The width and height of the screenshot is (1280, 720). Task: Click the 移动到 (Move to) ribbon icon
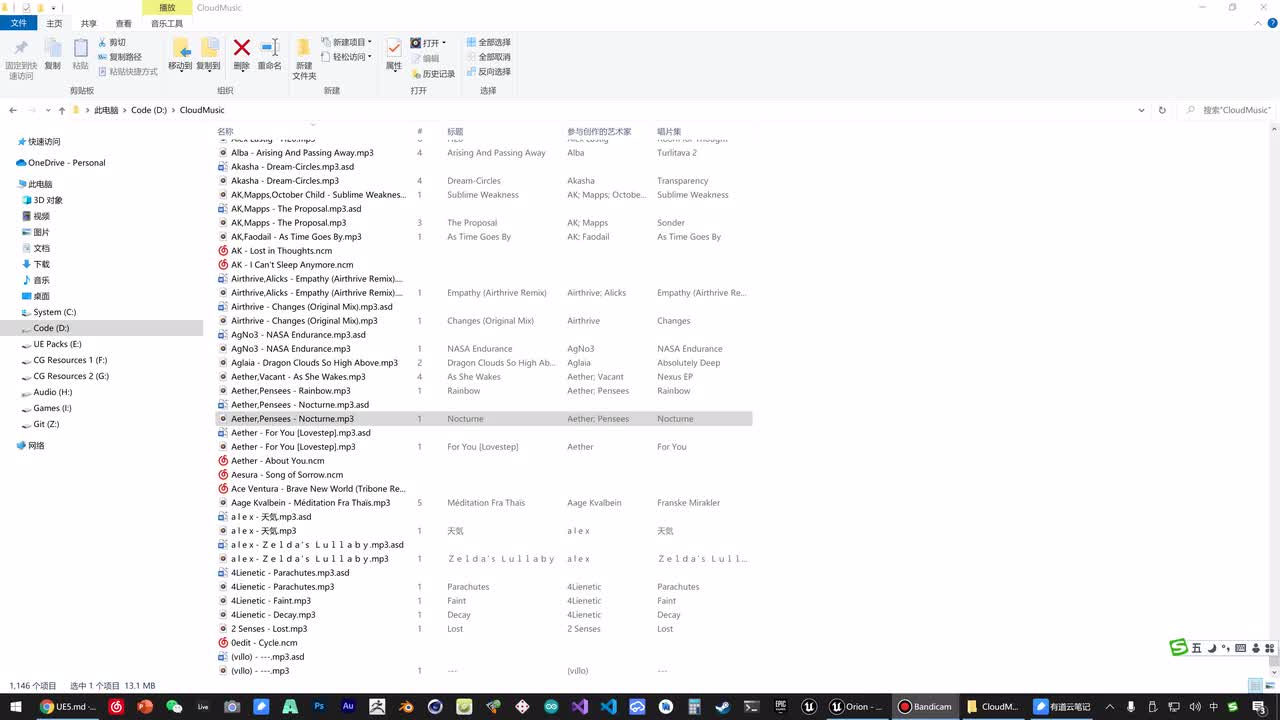click(x=180, y=54)
